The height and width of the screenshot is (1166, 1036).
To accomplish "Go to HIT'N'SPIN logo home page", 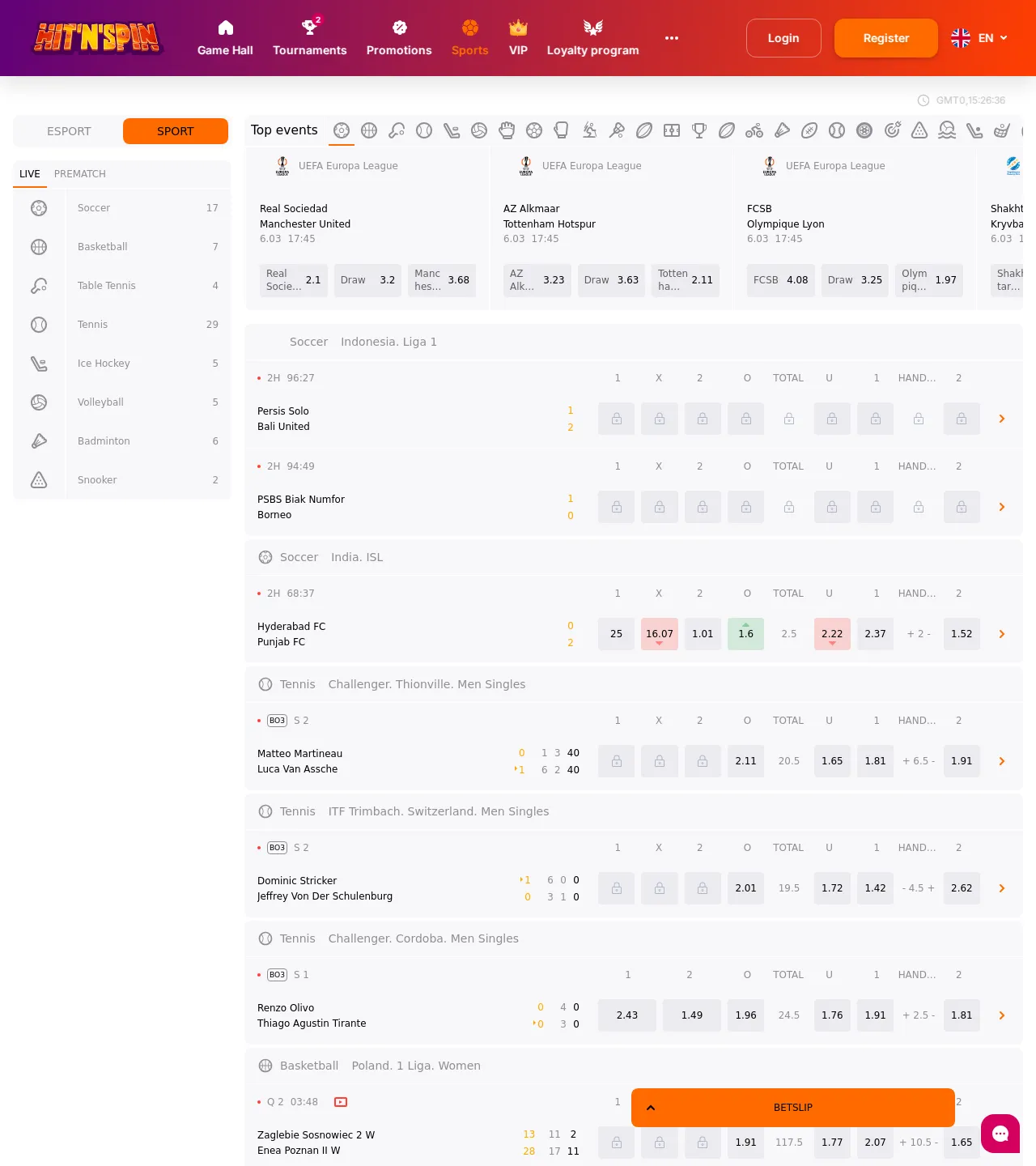I will (x=97, y=38).
